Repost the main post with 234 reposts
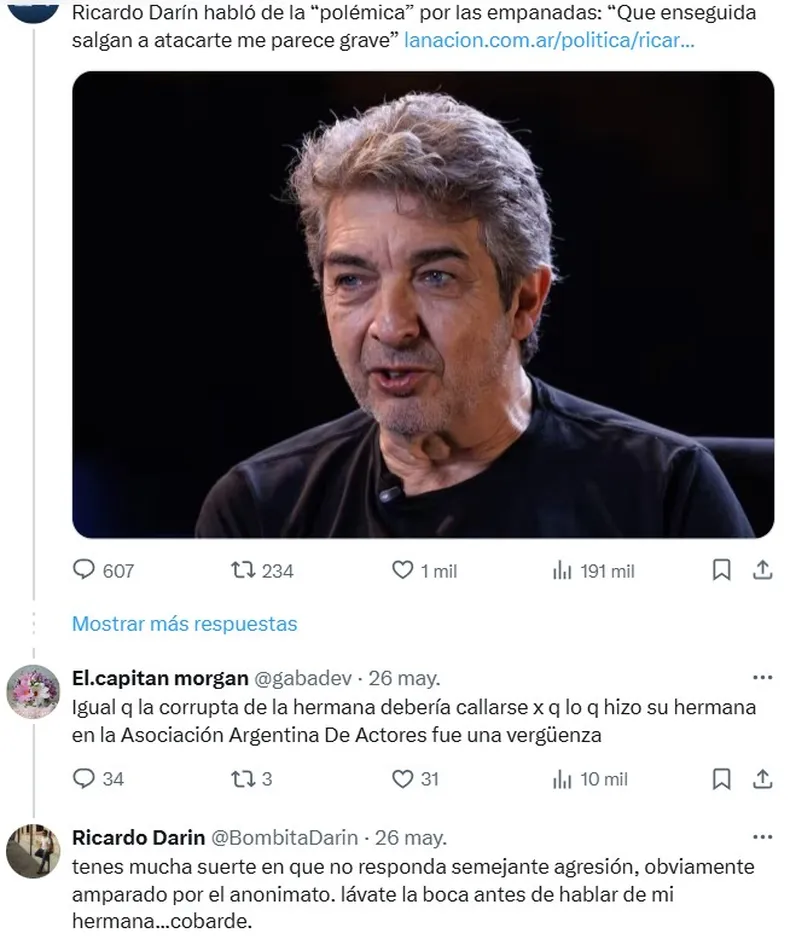790x939 pixels. coord(242,570)
